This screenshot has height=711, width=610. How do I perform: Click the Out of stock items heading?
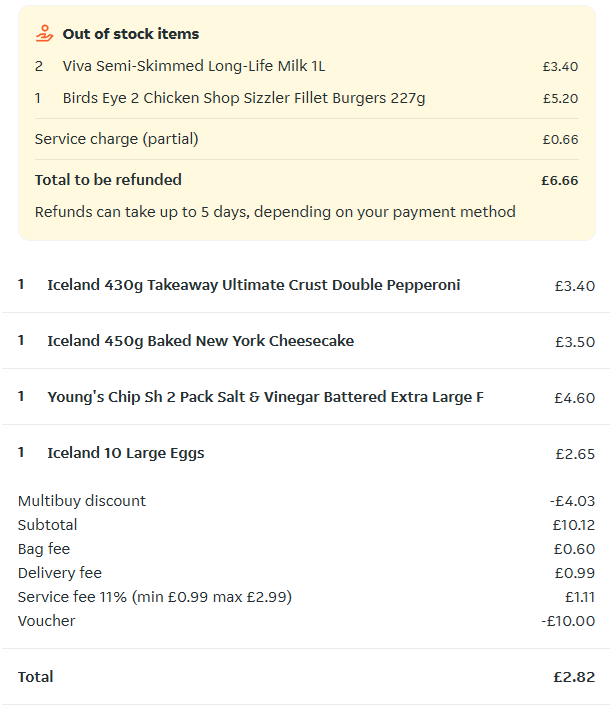(131, 34)
